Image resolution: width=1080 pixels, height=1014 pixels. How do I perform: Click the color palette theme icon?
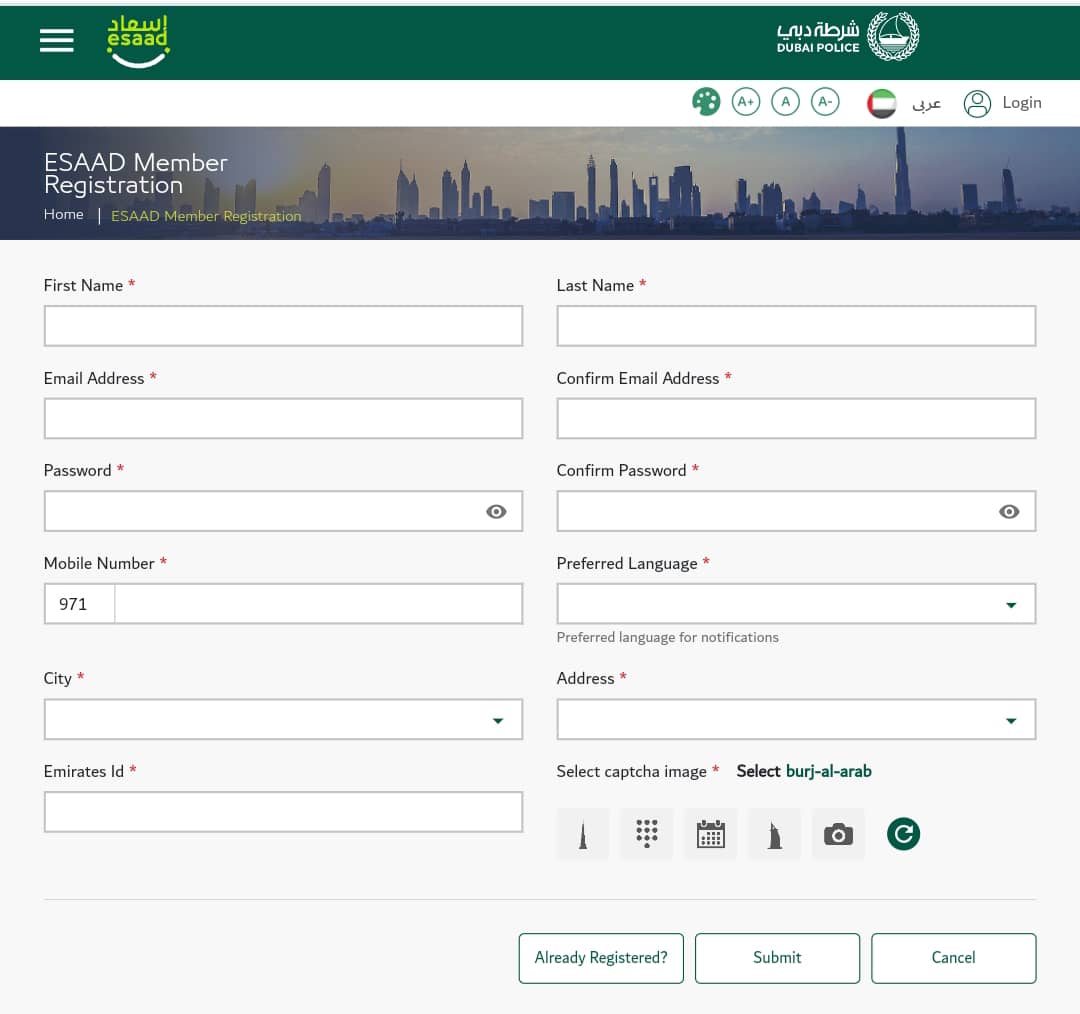point(706,102)
